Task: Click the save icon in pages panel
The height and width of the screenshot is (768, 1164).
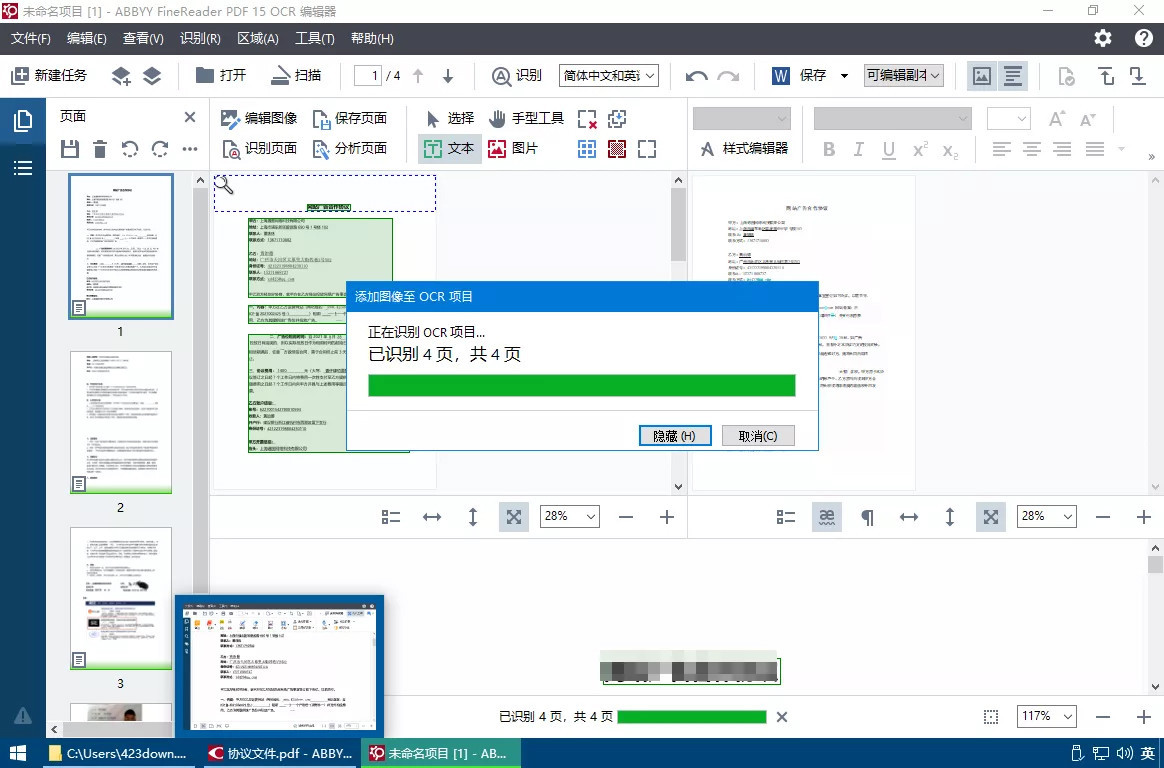Action: [x=70, y=149]
